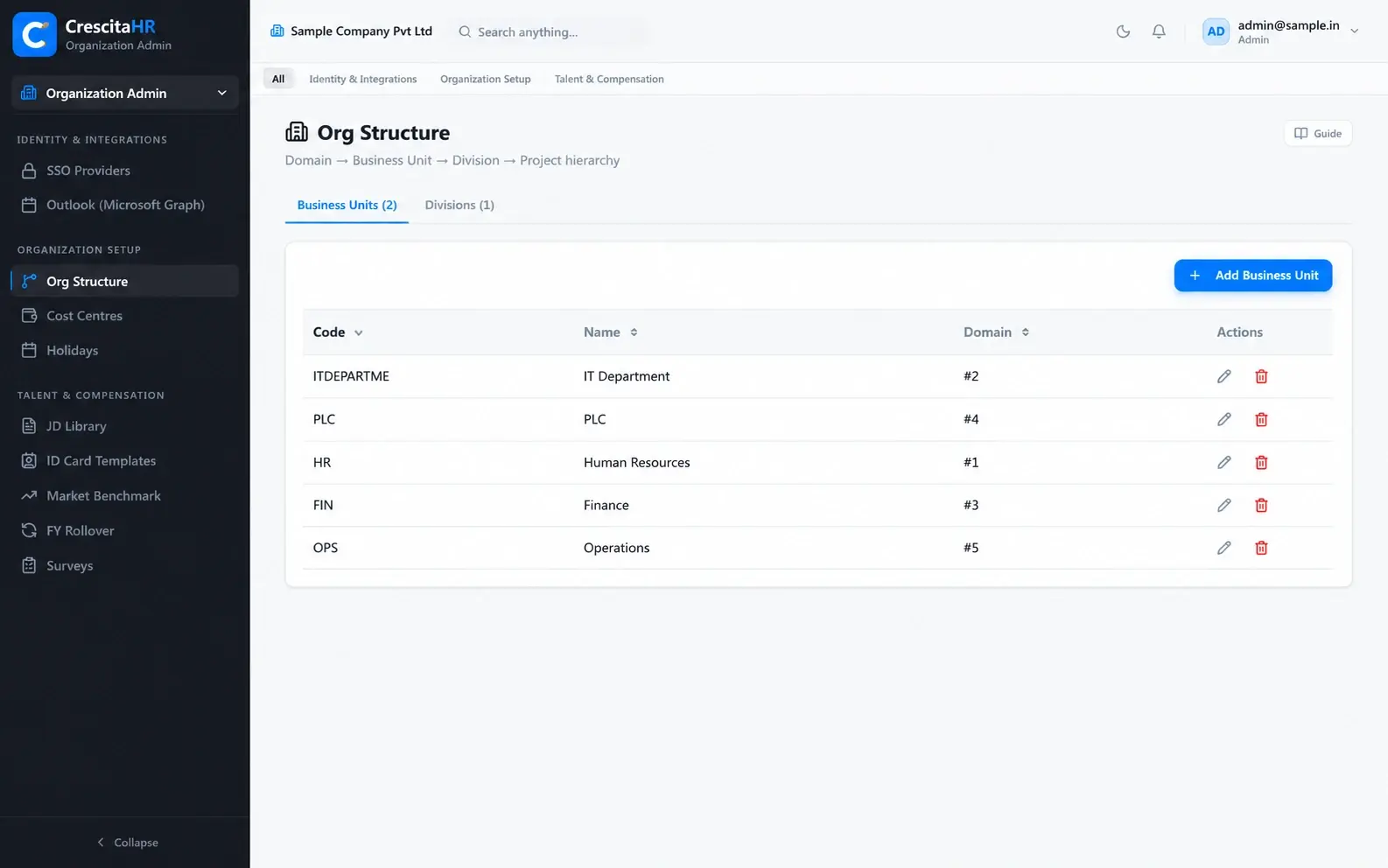This screenshot has height=868, width=1388.
Task: Select the Identity & Integrations filter tab
Action: point(362,79)
